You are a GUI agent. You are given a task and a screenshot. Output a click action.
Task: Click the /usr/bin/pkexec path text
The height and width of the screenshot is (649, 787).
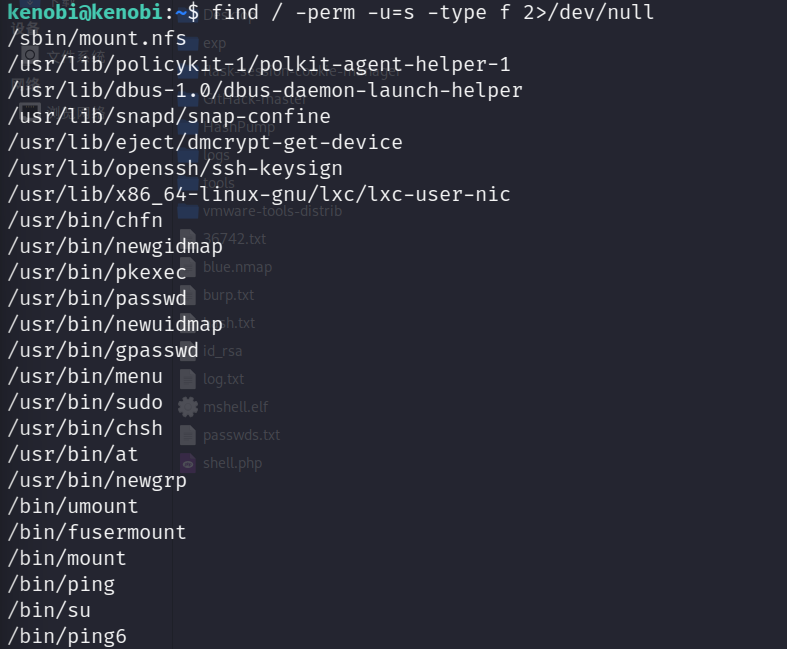pyautogui.click(x=97, y=272)
